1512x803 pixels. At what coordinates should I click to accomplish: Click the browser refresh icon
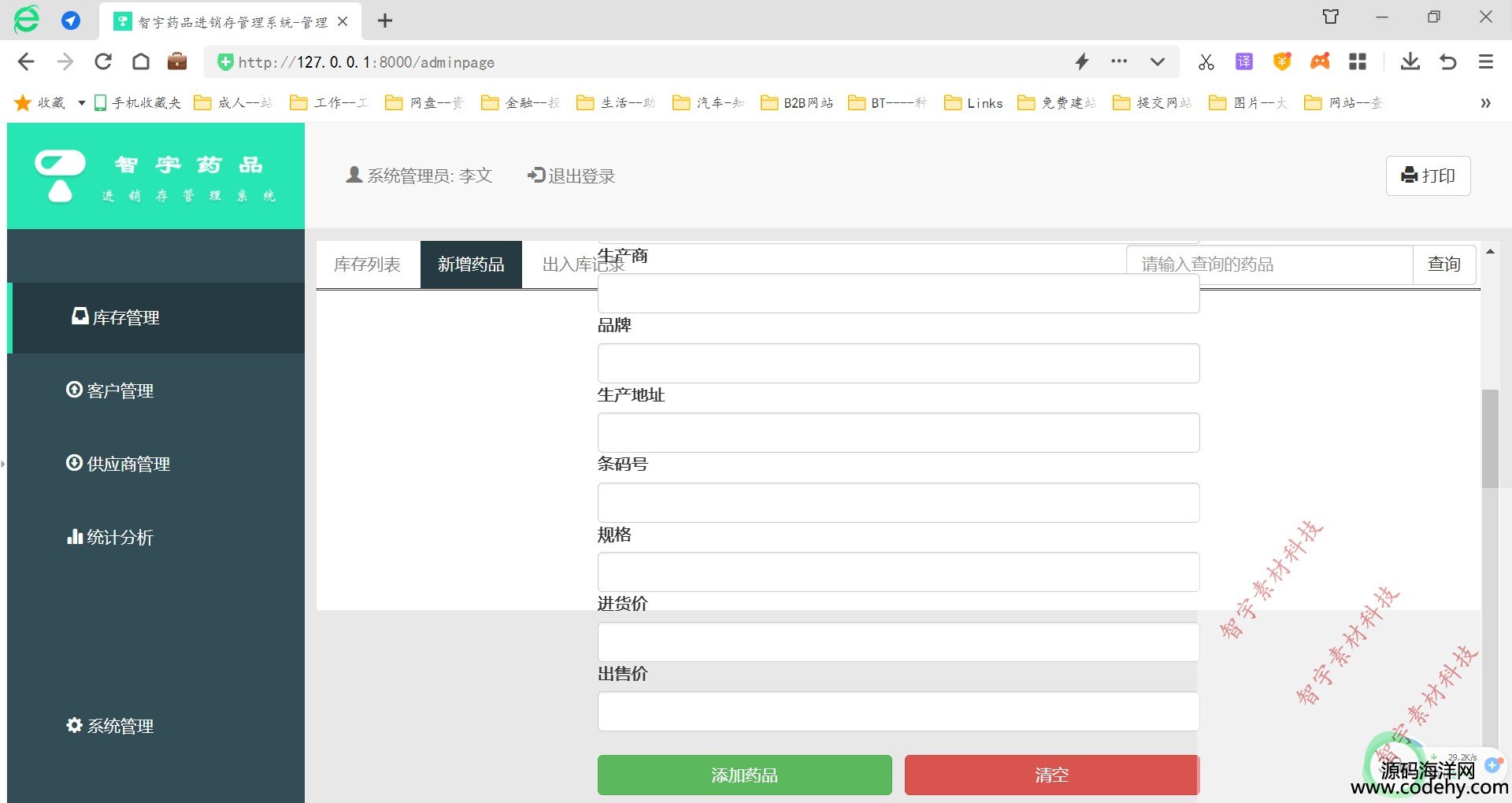103,61
